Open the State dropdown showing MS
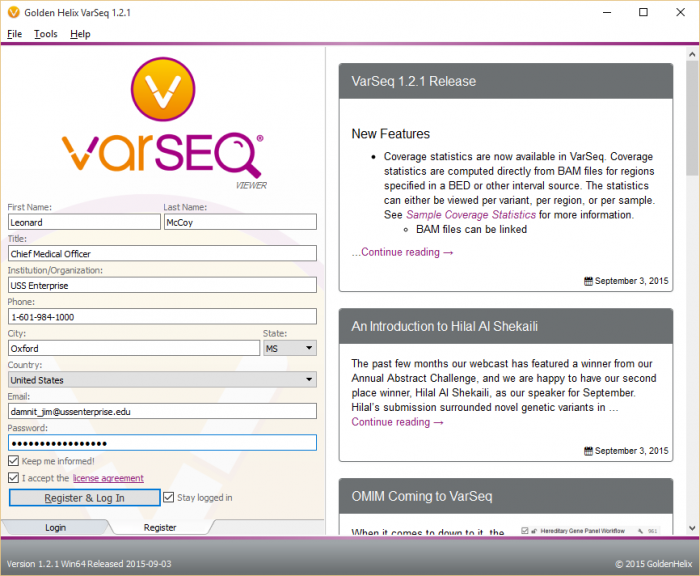This screenshot has height=576, width=700. (290, 348)
